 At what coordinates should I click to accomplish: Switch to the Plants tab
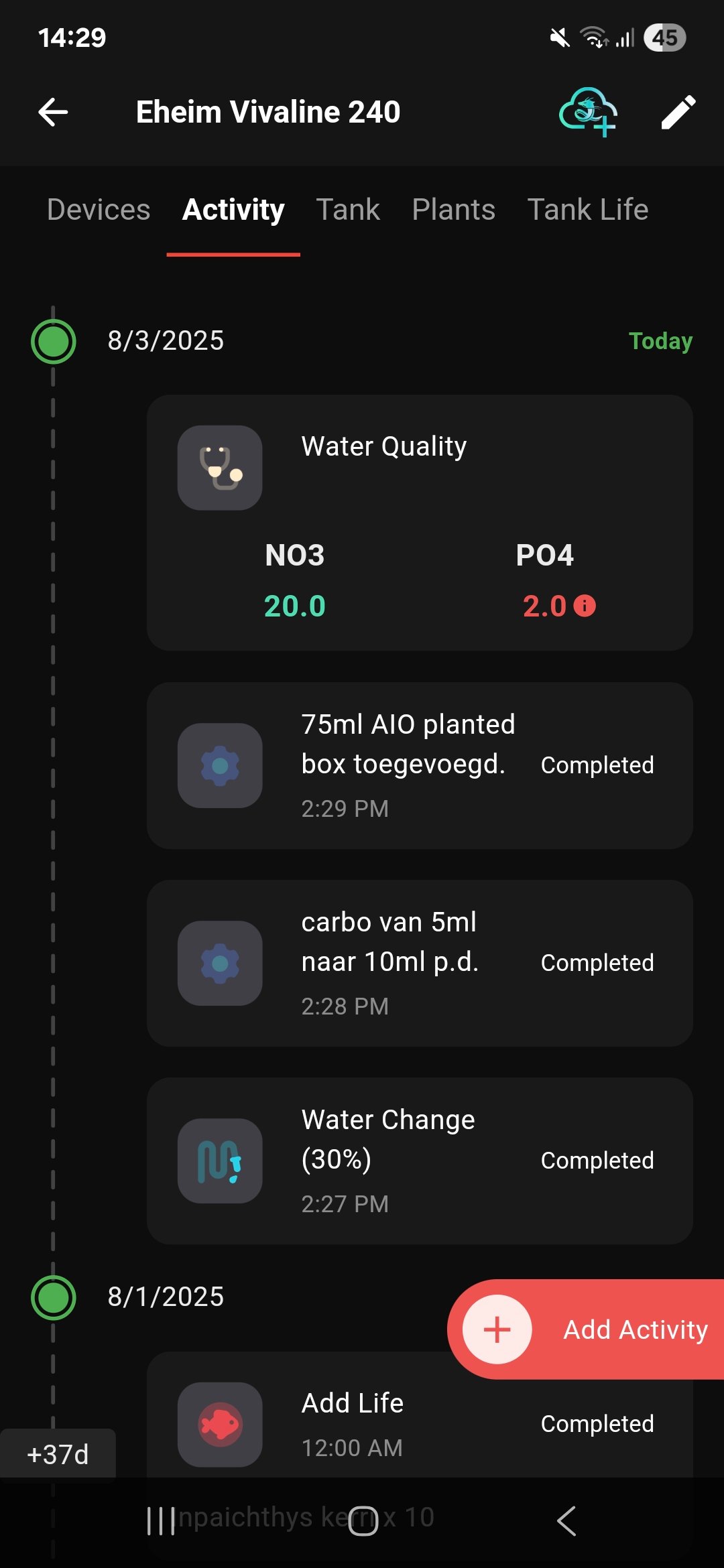(x=454, y=210)
